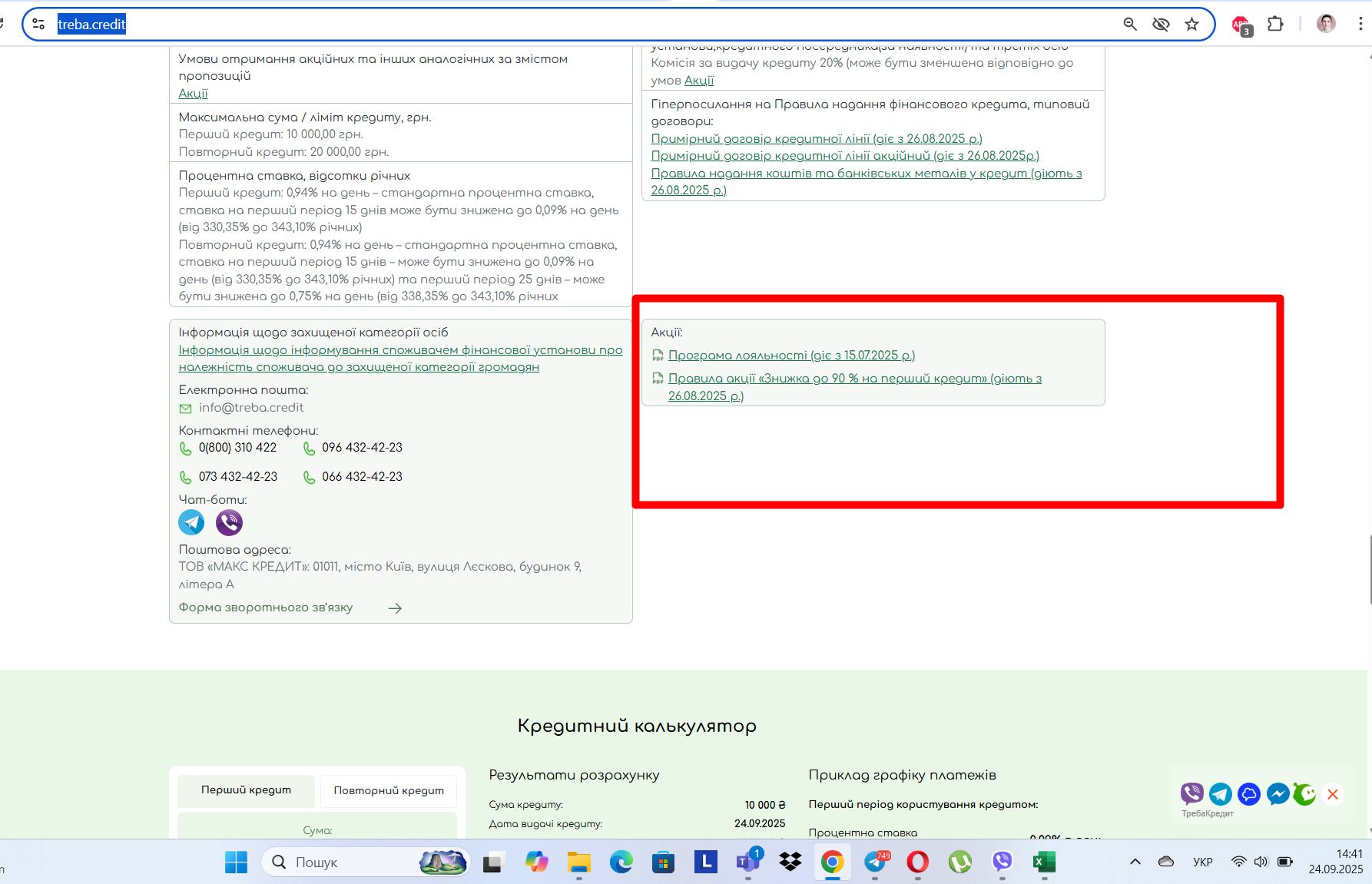
Task: Open the Windows Start button
Action: (236, 862)
